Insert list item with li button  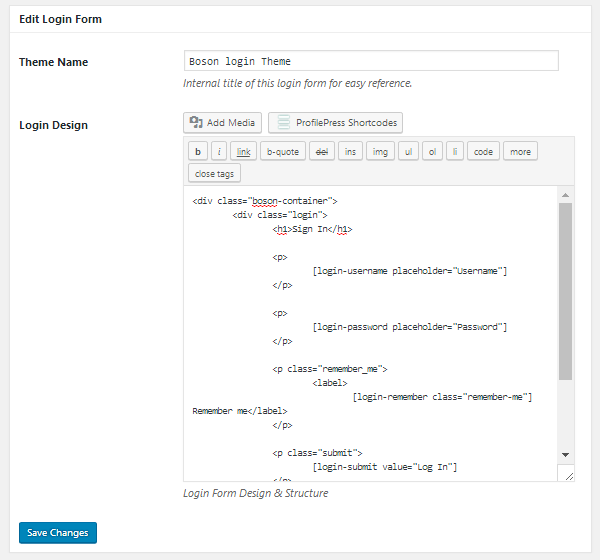click(455, 151)
